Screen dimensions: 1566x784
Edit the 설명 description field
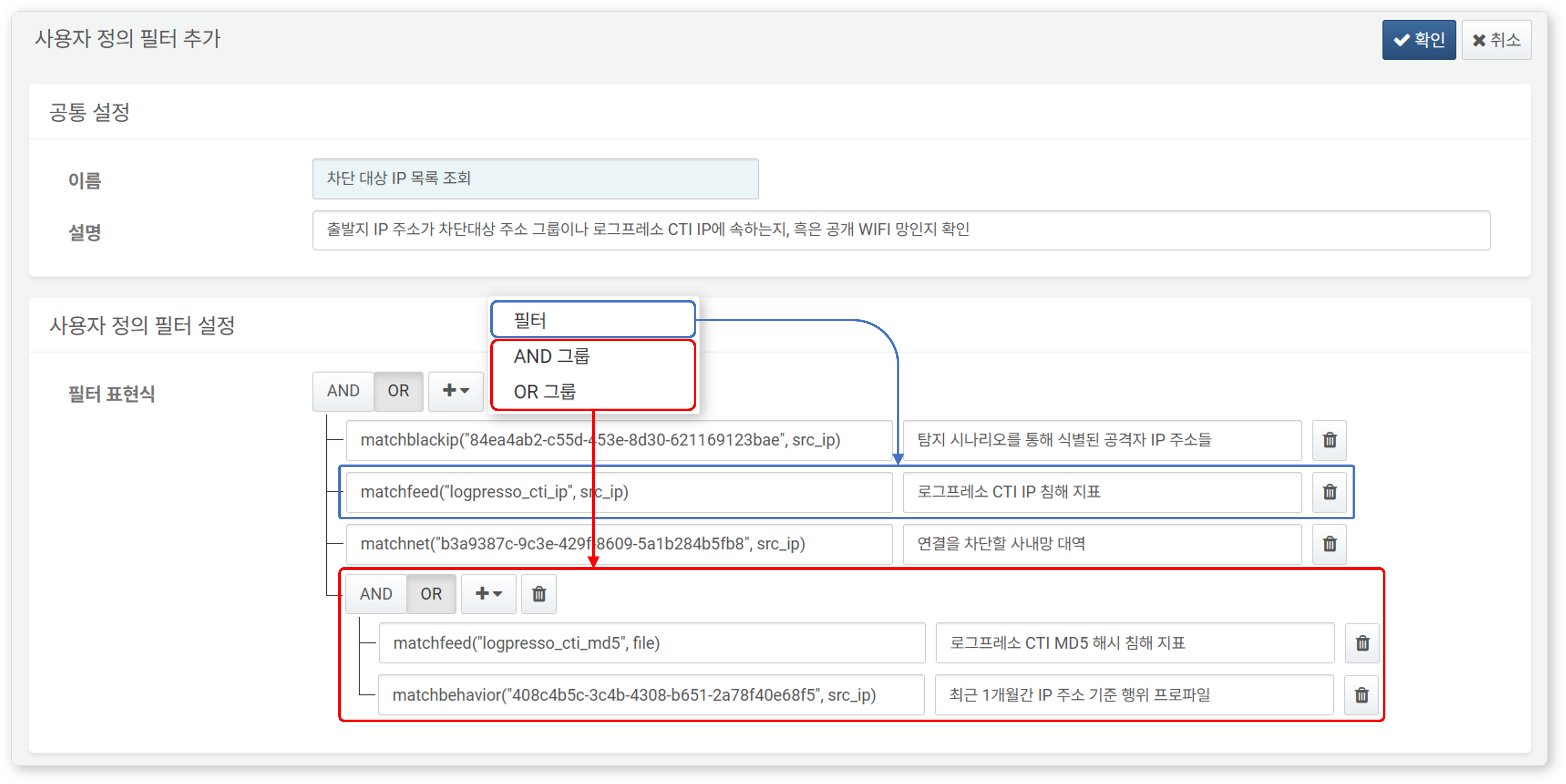pos(902,230)
